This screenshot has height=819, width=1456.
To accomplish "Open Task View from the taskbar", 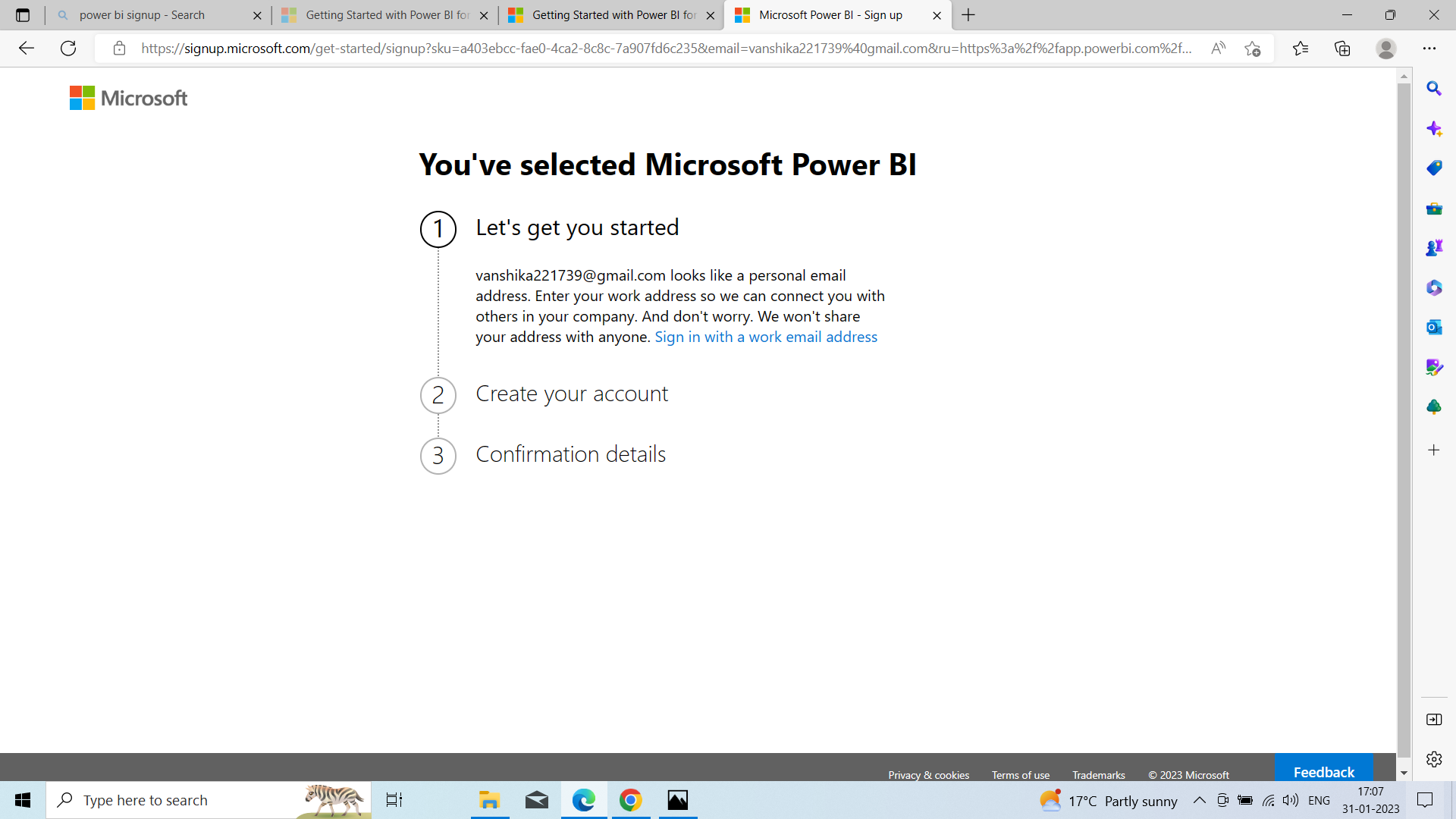I will click(x=394, y=800).
